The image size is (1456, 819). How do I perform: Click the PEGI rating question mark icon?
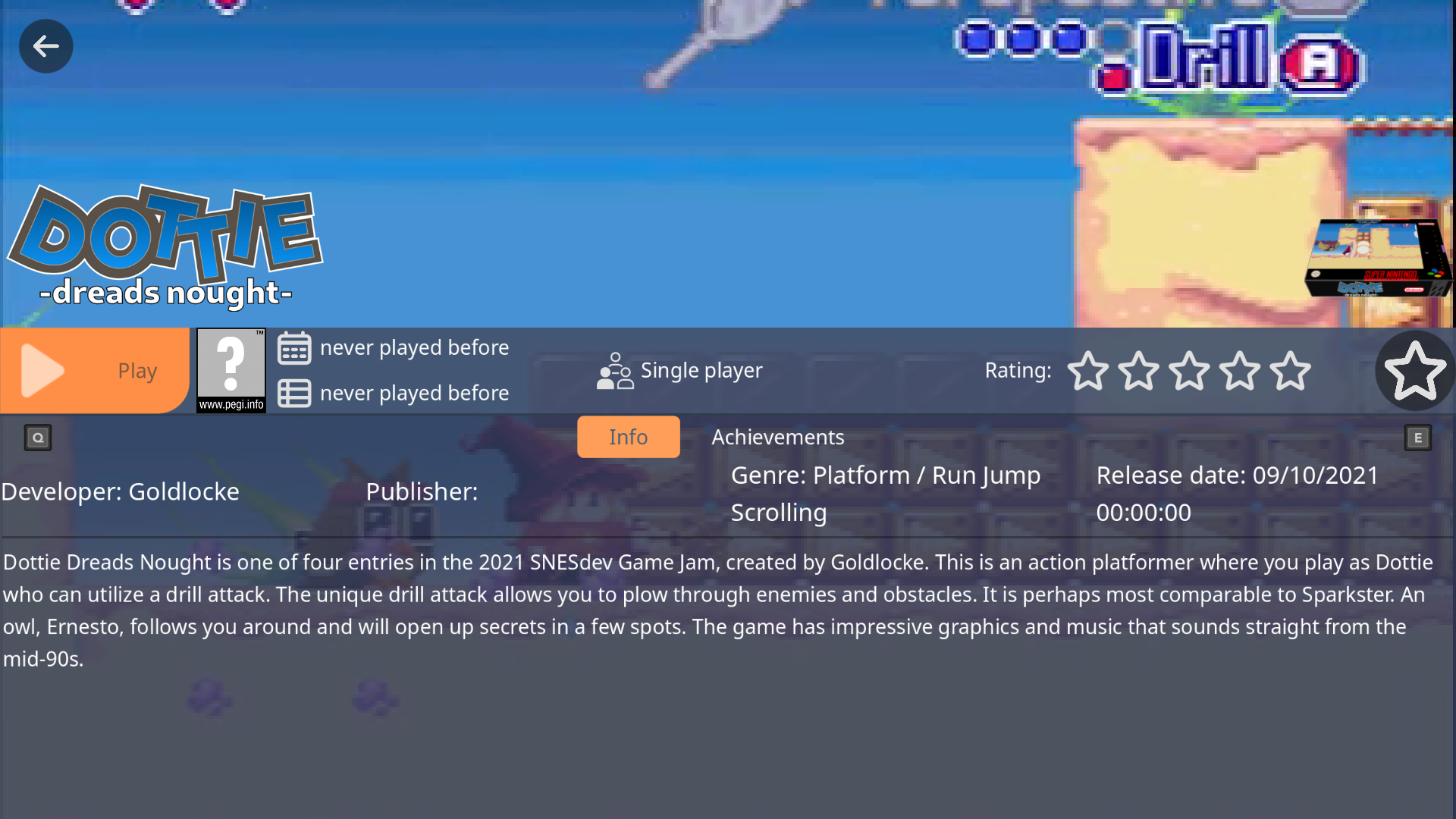230,369
